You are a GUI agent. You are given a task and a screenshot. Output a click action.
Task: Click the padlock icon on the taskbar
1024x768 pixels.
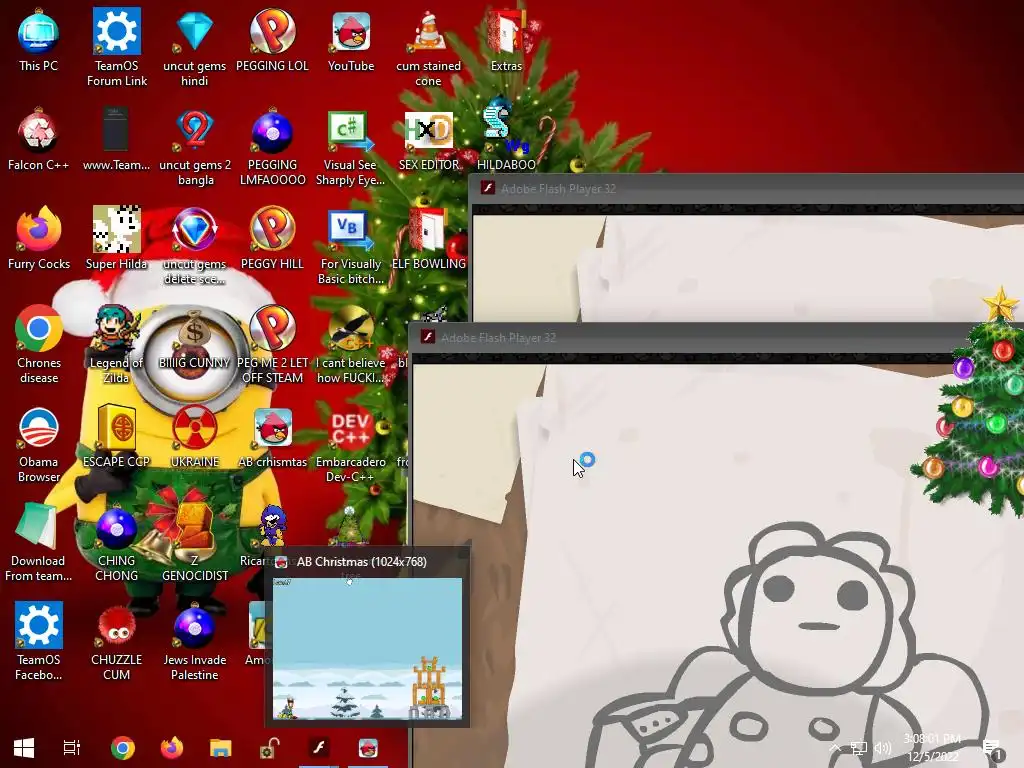[270, 748]
